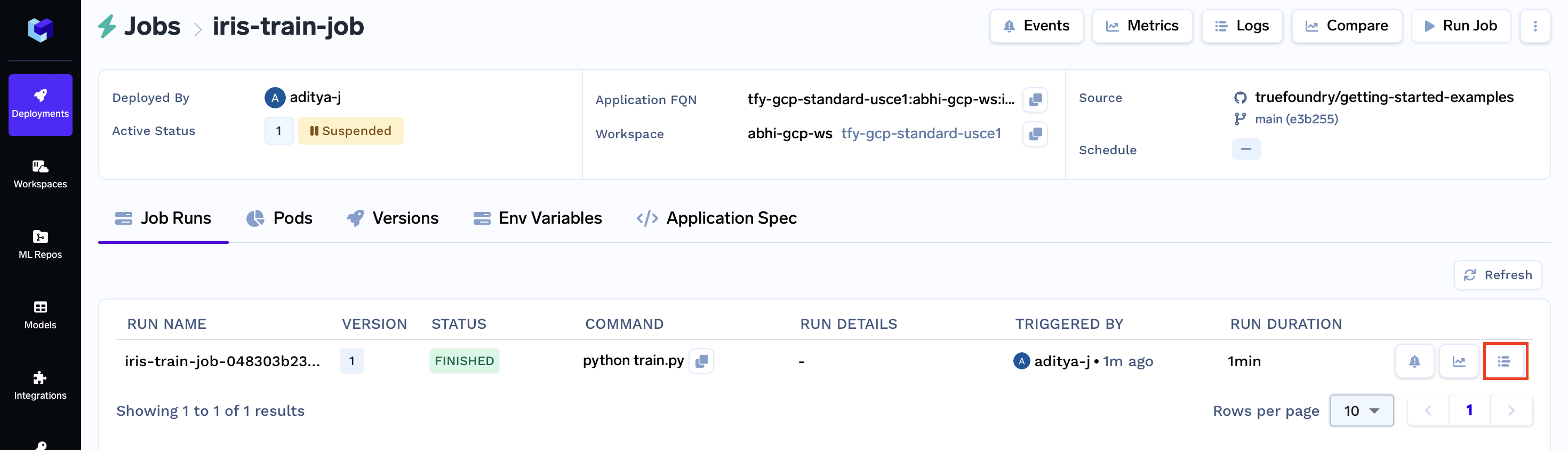The height and width of the screenshot is (450, 1568).
Task: Copy the Workspace value
Action: click(x=1035, y=134)
